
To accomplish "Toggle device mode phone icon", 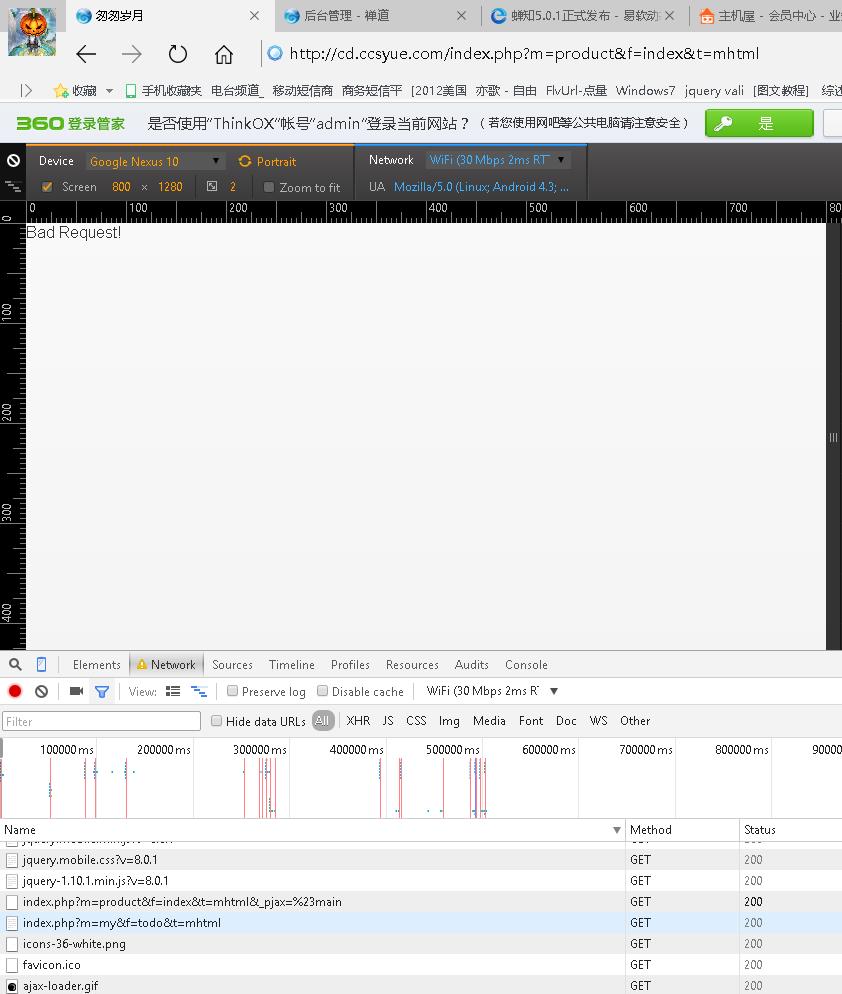I will 41,664.
